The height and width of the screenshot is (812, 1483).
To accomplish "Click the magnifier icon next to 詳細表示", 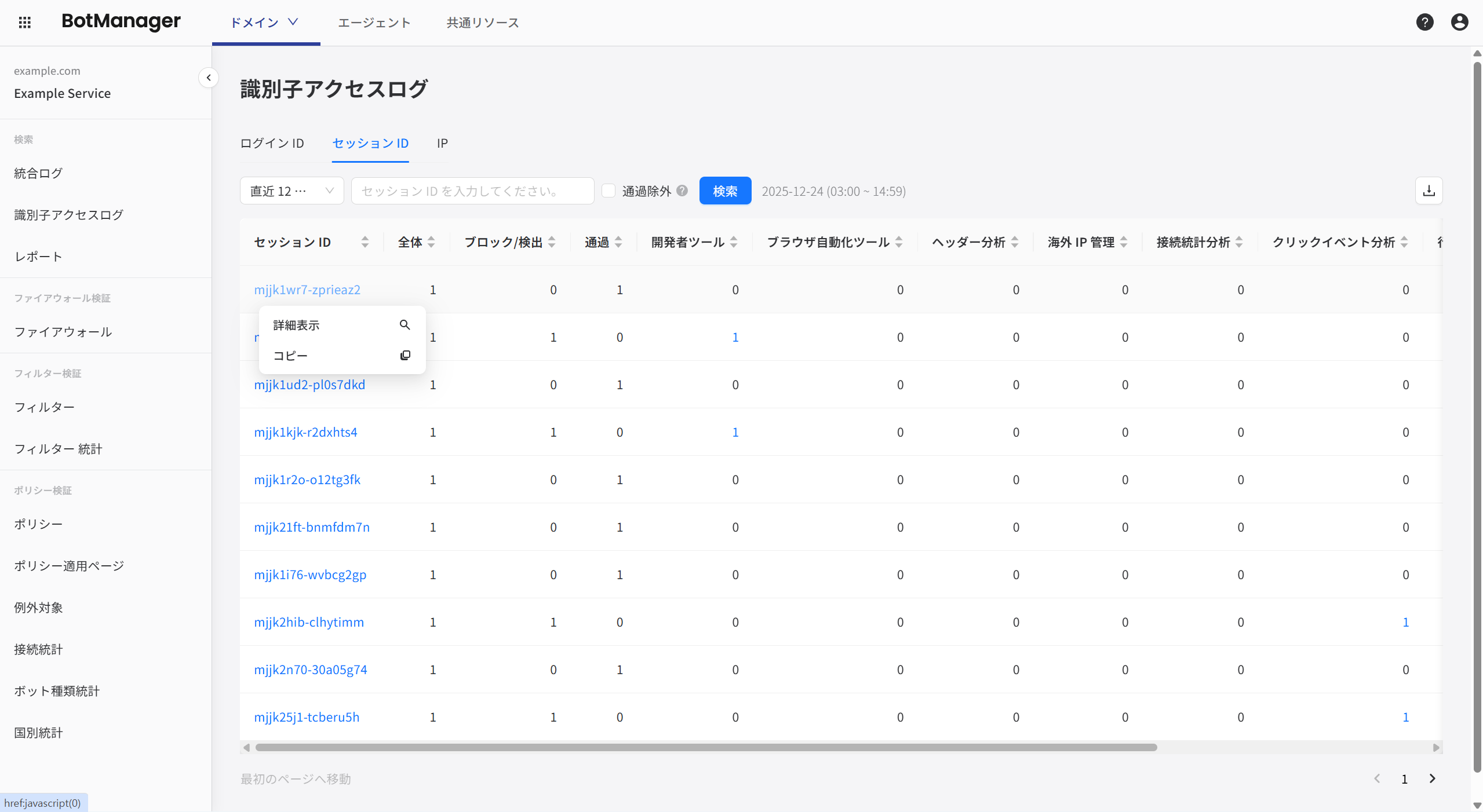I will click(x=405, y=325).
